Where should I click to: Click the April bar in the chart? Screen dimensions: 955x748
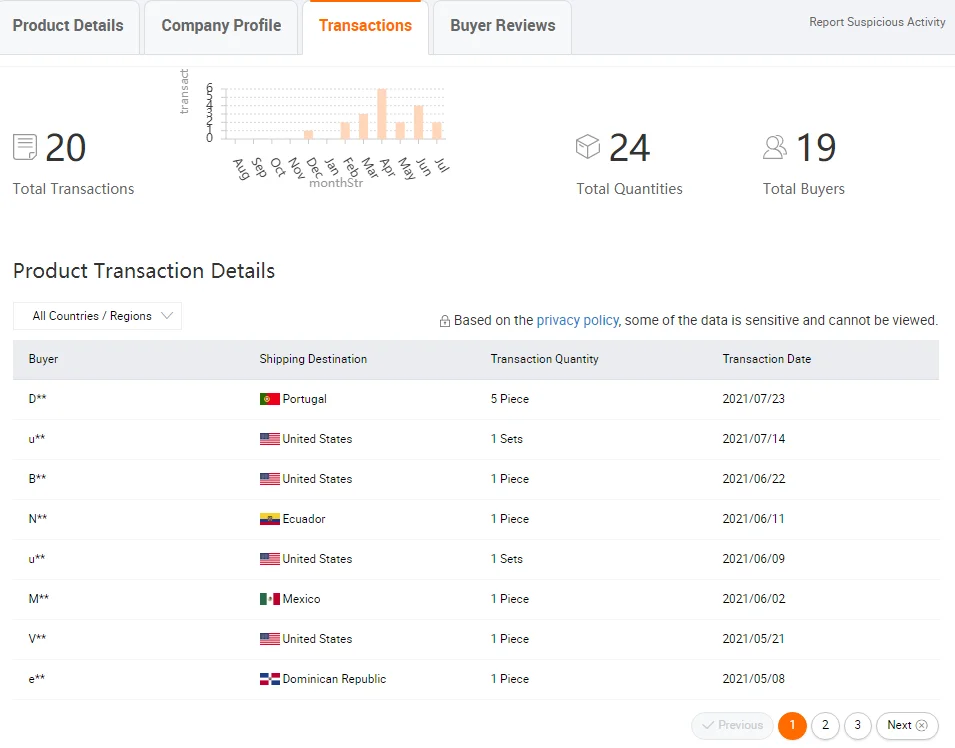point(382,114)
